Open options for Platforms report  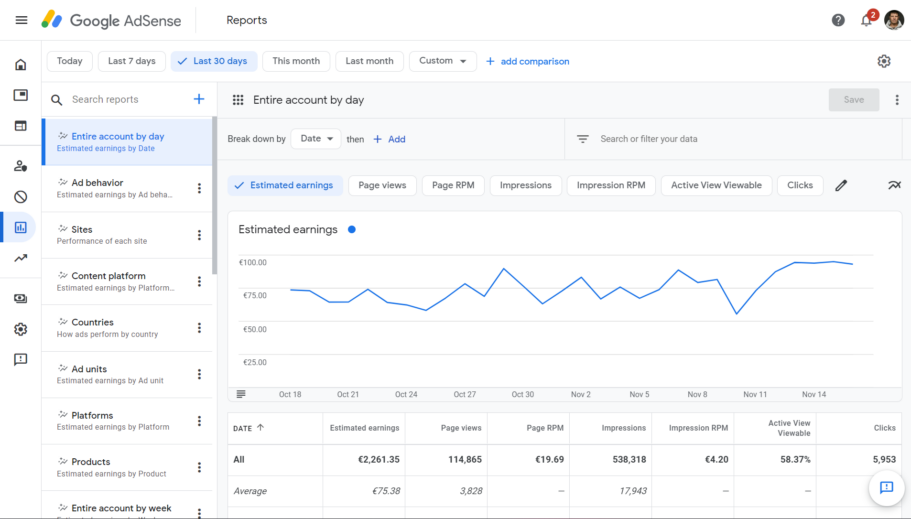[199, 421]
